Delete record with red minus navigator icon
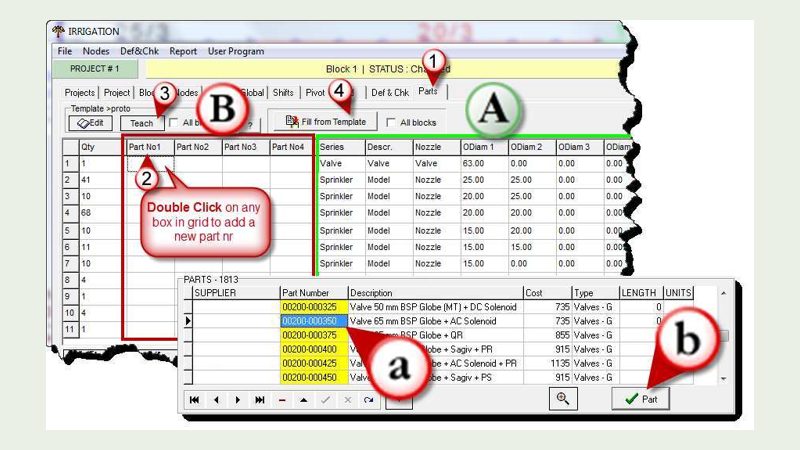 tap(282, 400)
